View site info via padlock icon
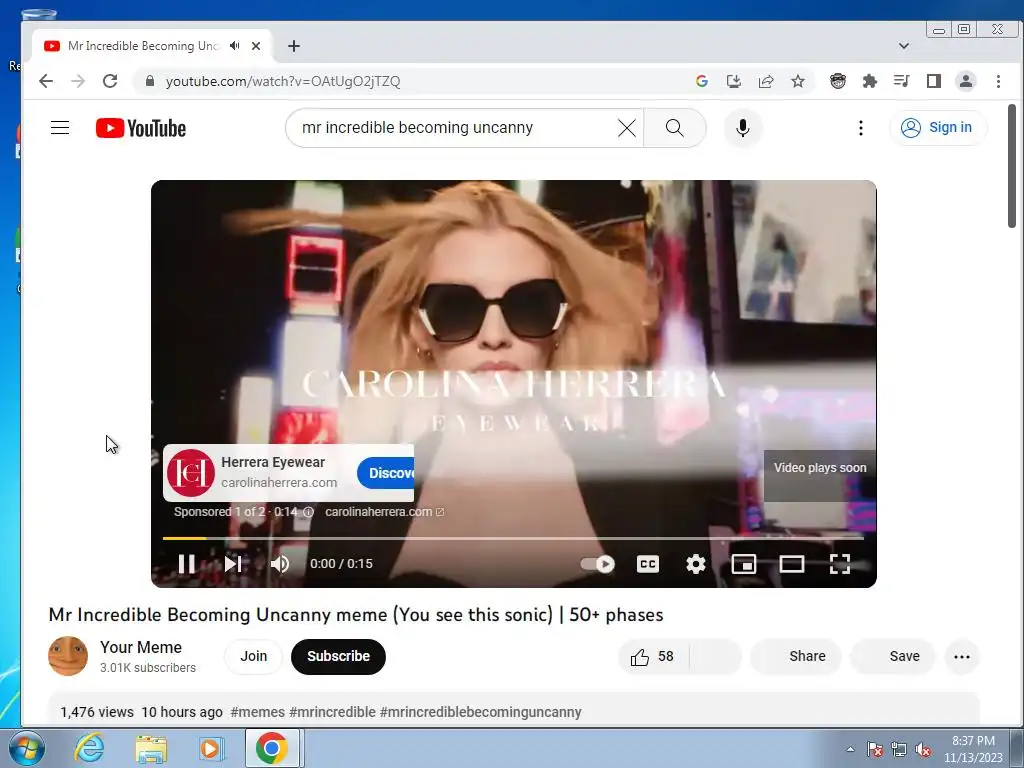The height and width of the screenshot is (768, 1024). point(150,81)
